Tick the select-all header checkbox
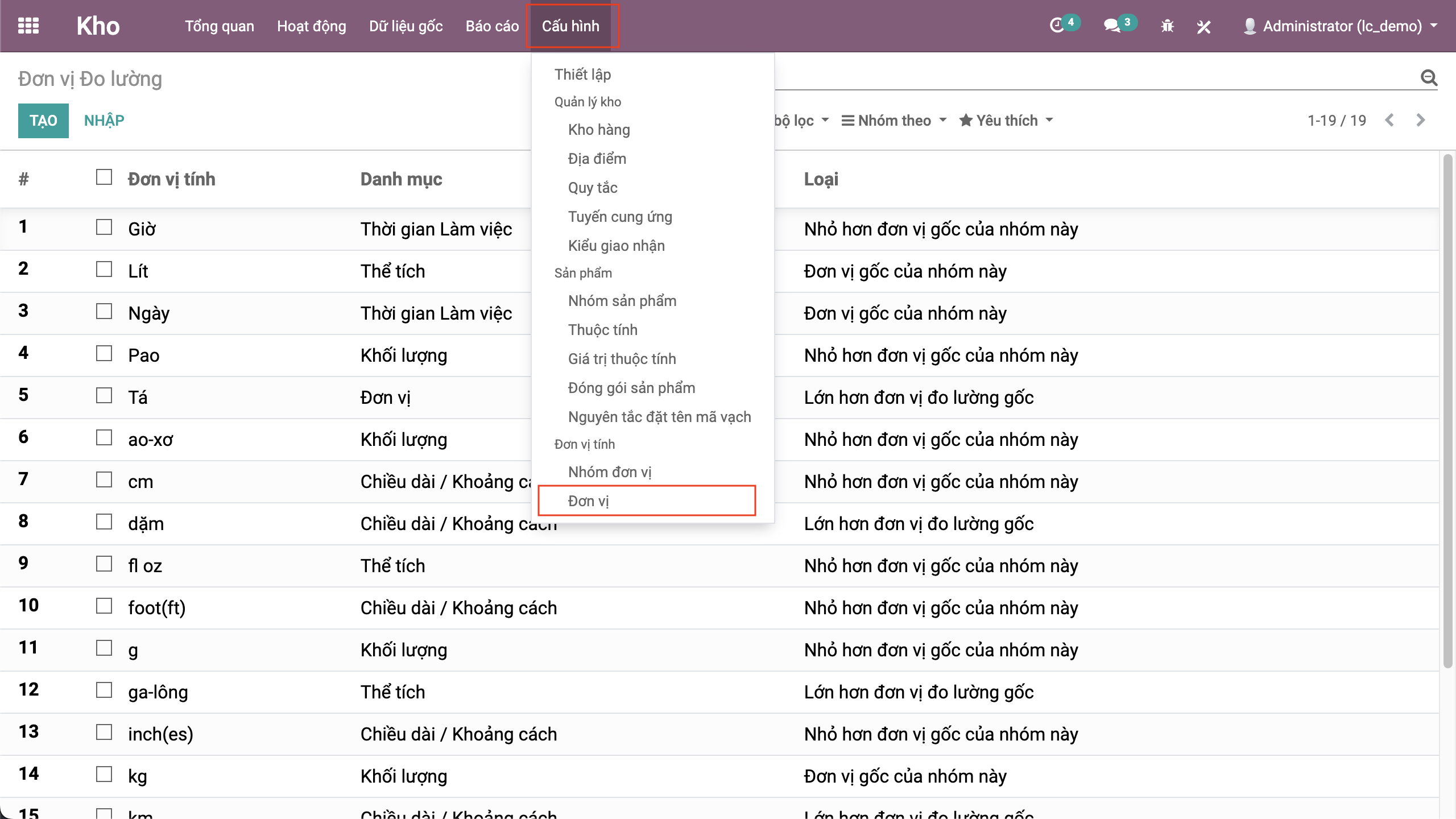 [104, 177]
